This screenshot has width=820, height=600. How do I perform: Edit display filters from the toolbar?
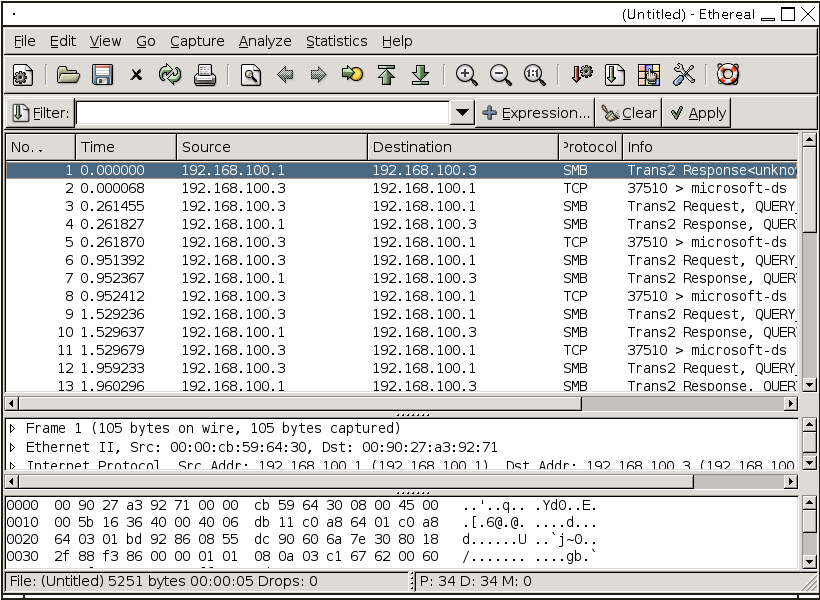point(614,75)
